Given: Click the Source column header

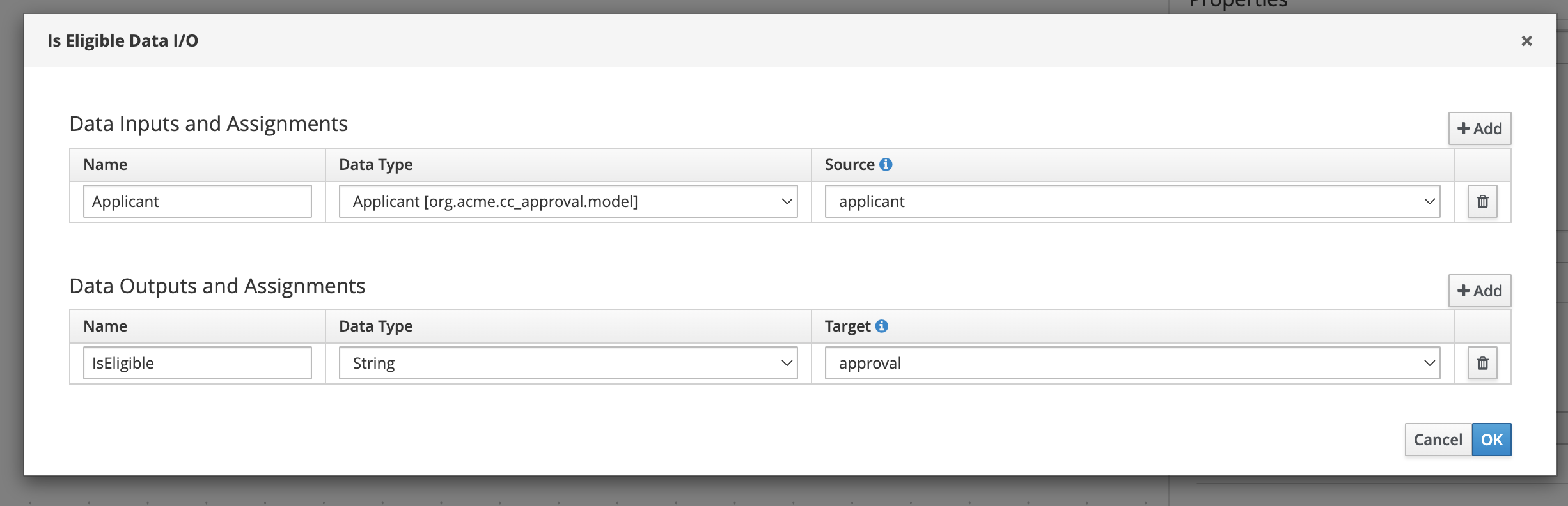Looking at the screenshot, I should (849, 165).
